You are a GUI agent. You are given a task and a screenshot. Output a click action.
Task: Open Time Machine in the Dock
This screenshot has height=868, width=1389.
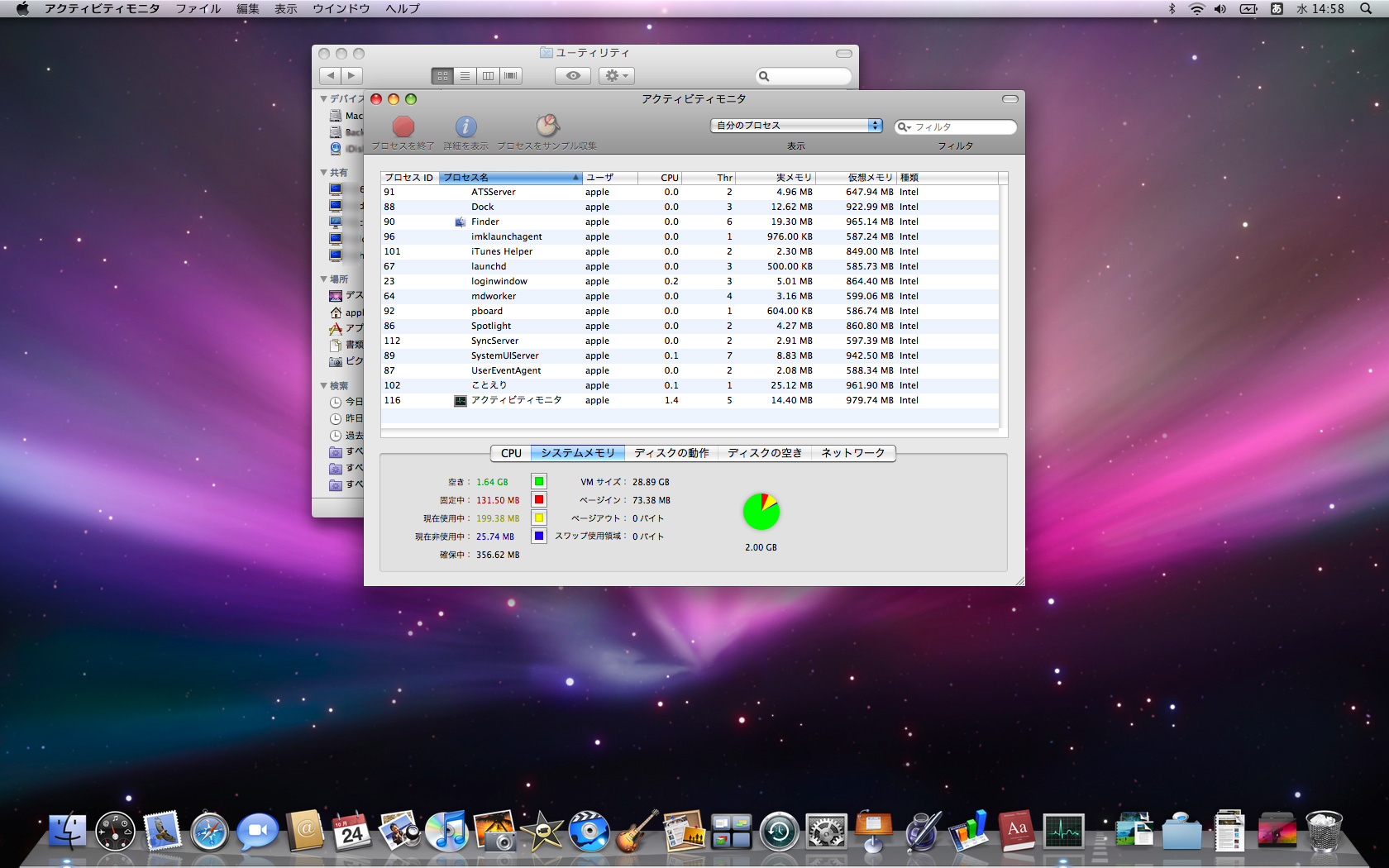pyautogui.click(x=779, y=832)
